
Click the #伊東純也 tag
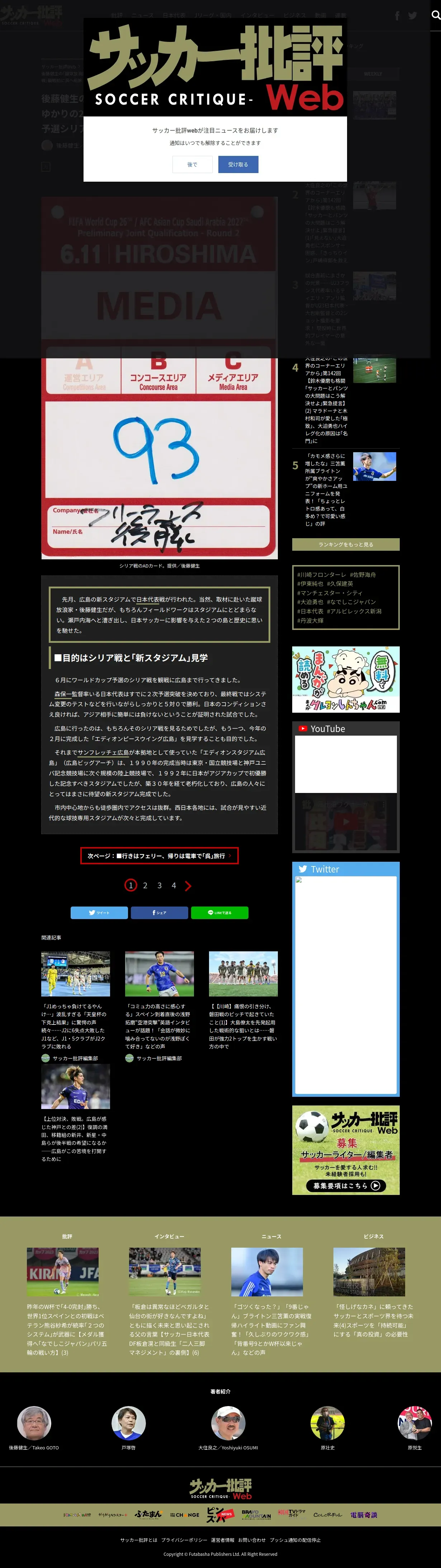tap(310, 584)
